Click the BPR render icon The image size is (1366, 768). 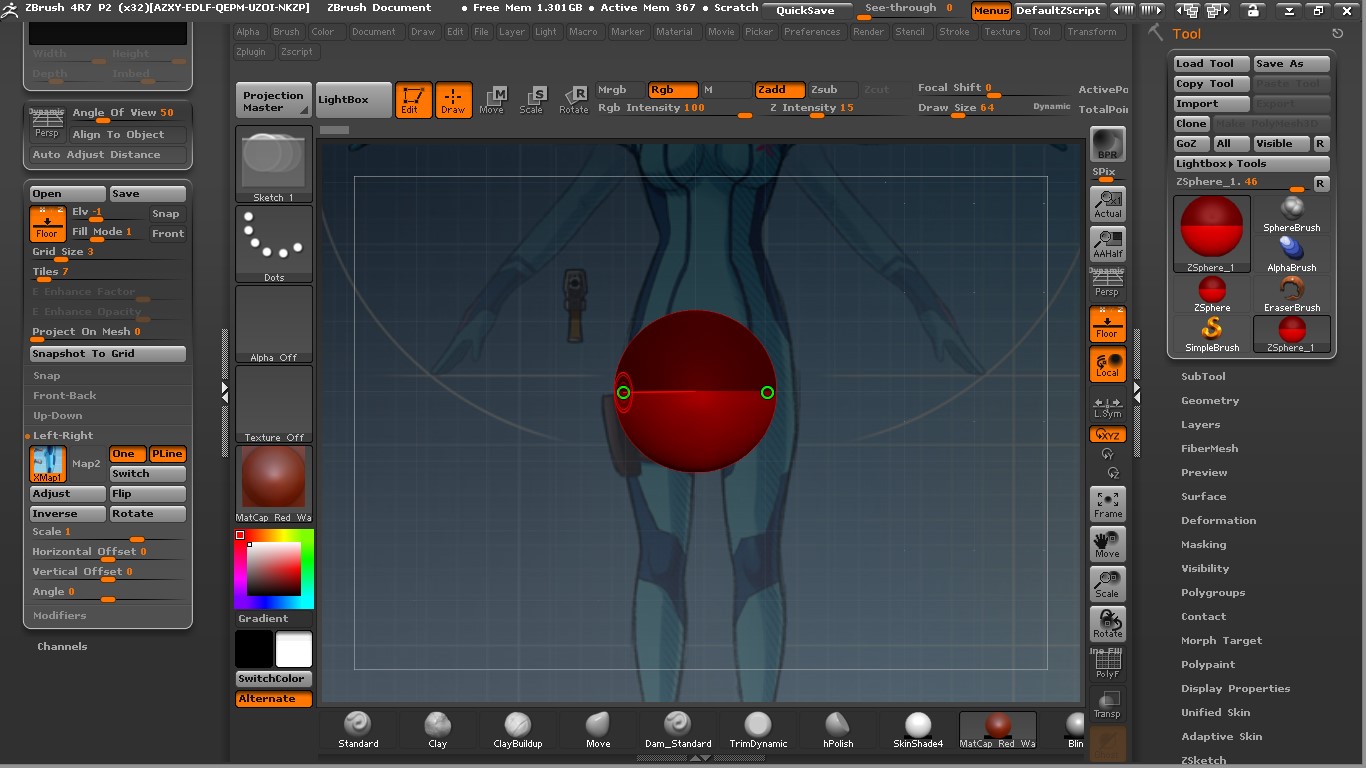click(x=1107, y=144)
